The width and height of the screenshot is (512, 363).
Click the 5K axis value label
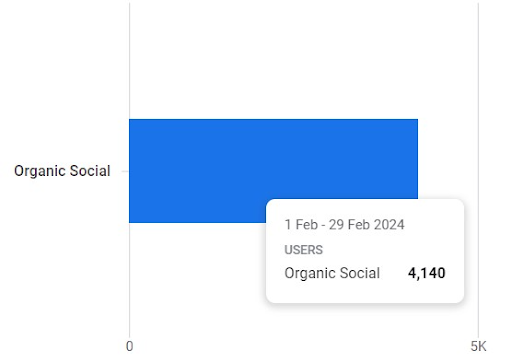[478, 347]
